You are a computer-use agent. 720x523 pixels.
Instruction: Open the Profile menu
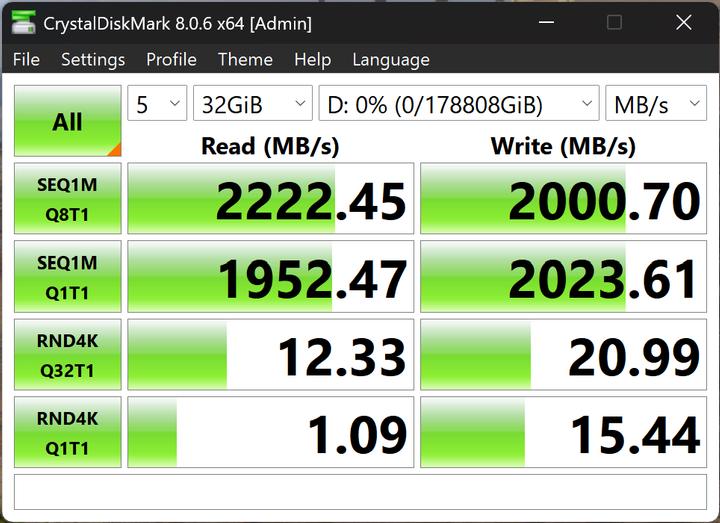tap(171, 59)
